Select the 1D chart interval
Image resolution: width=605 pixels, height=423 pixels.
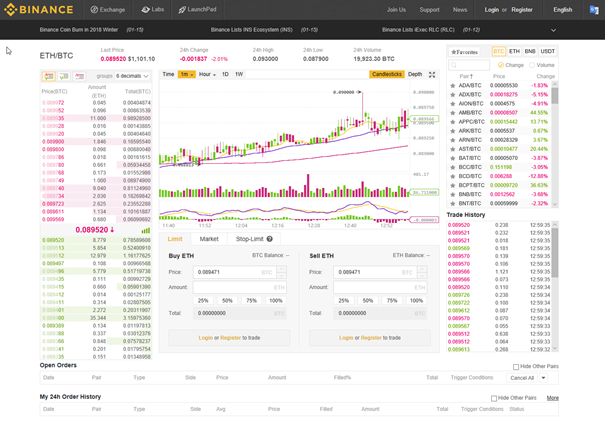coord(225,74)
